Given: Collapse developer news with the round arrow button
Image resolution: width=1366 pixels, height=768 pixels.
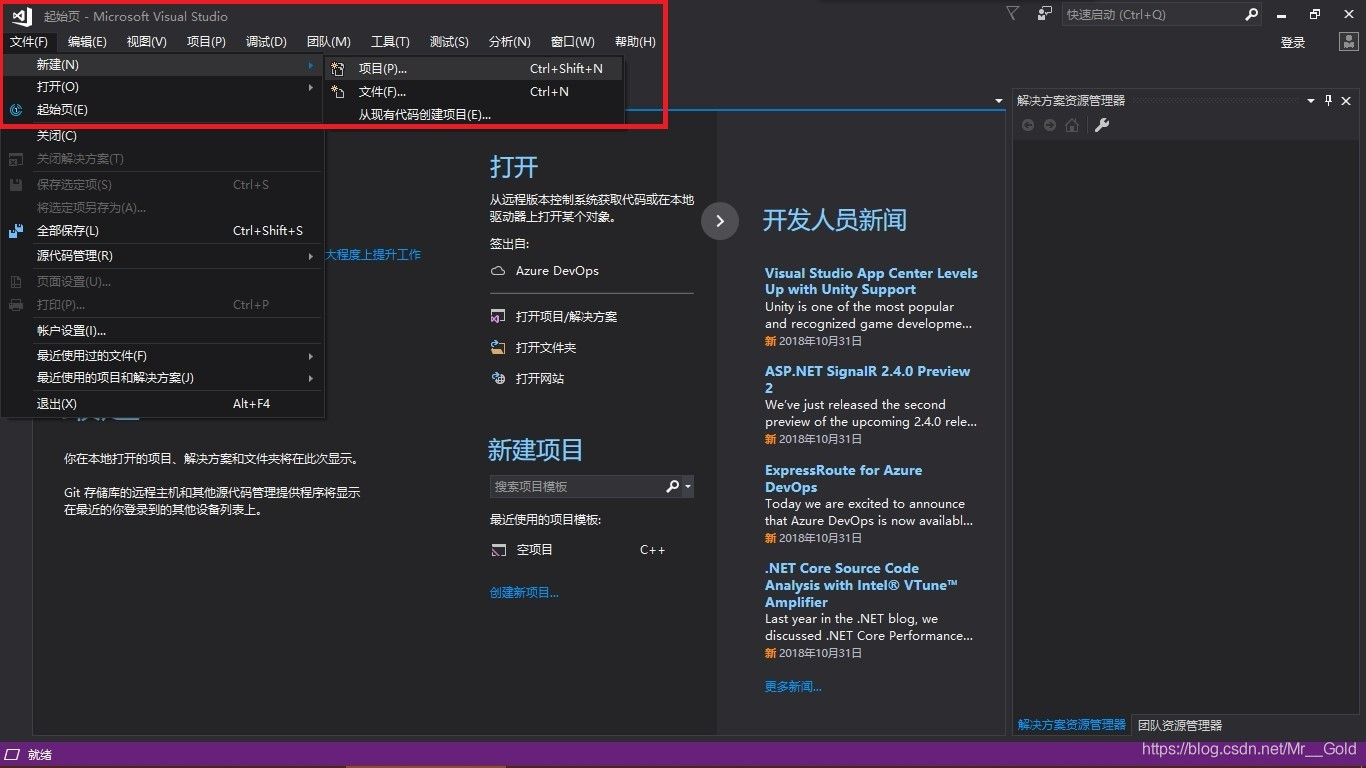Looking at the screenshot, I should tap(720, 221).
